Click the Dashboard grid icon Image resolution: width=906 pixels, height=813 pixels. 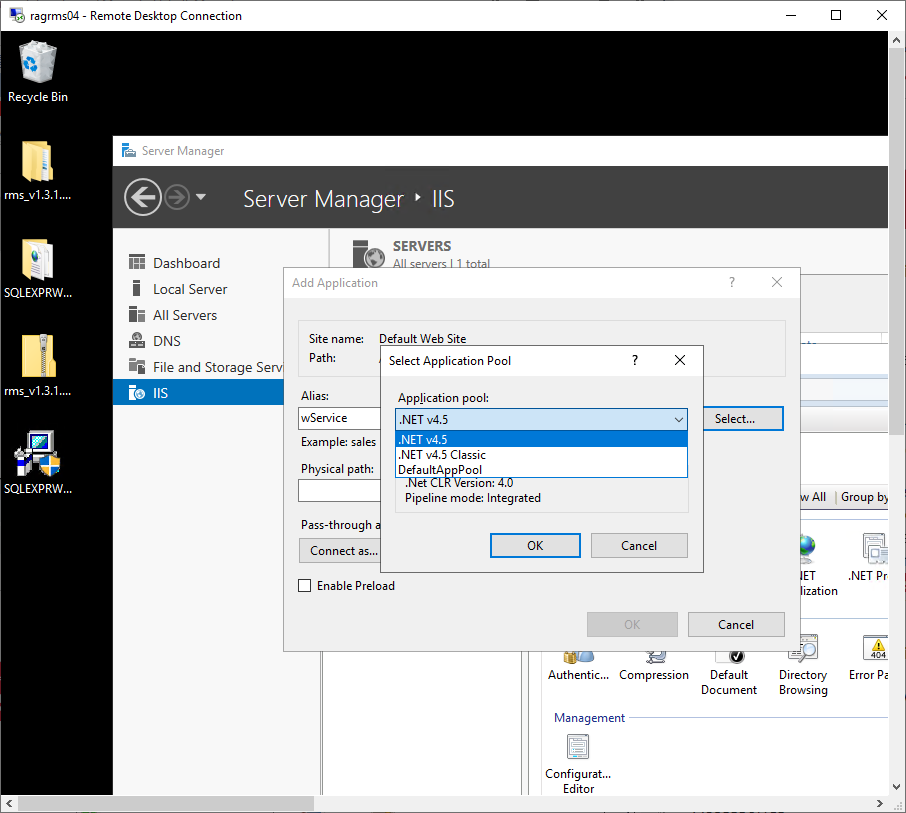pos(137,262)
